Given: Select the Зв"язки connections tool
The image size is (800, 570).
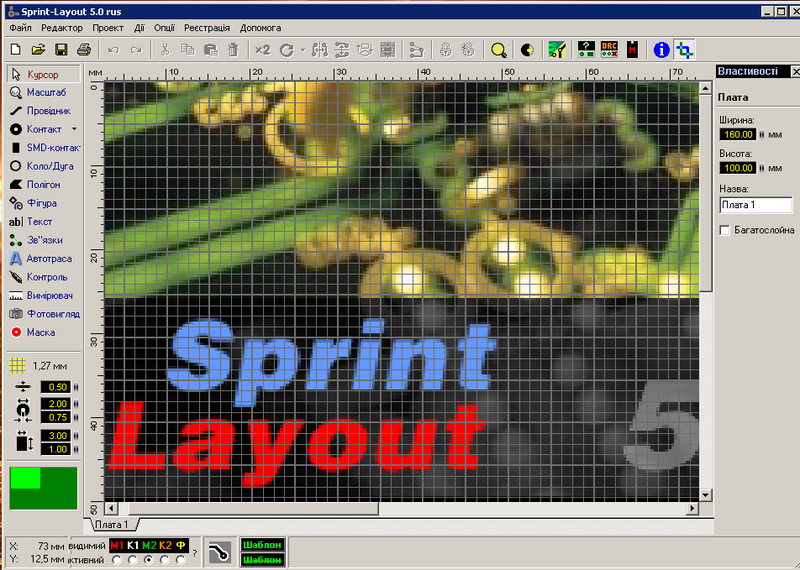Looking at the screenshot, I should pyautogui.click(x=43, y=240).
